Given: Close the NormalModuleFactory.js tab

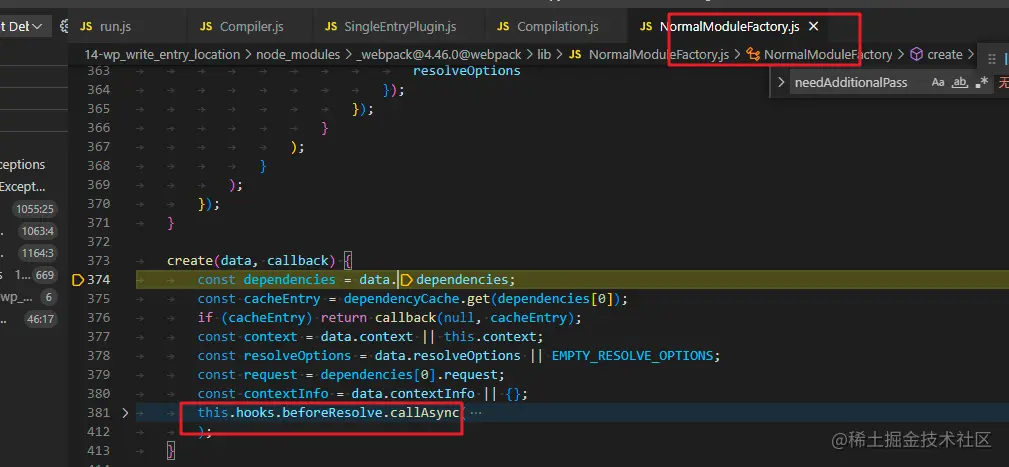Looking at the screenshot, I should tap(813, 26).
